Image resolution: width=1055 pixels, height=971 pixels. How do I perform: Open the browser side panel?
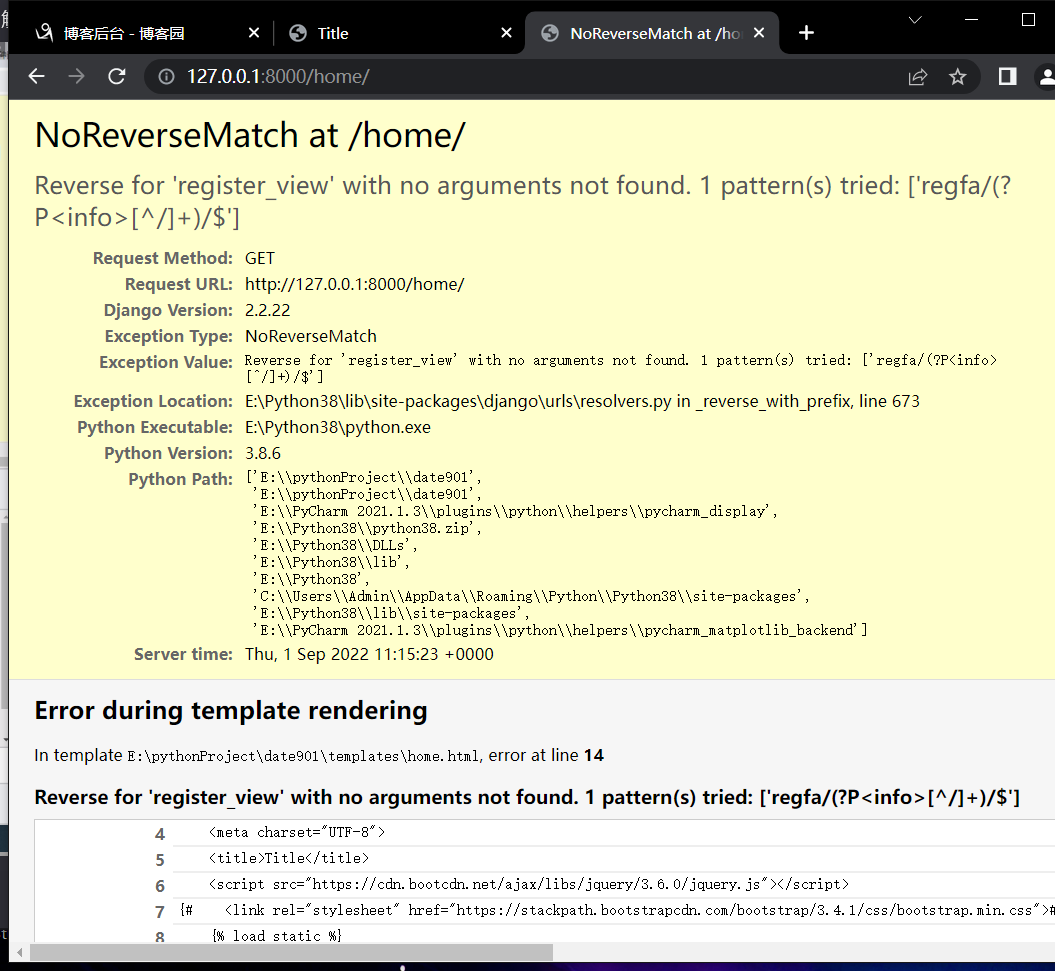(1007, 77)
